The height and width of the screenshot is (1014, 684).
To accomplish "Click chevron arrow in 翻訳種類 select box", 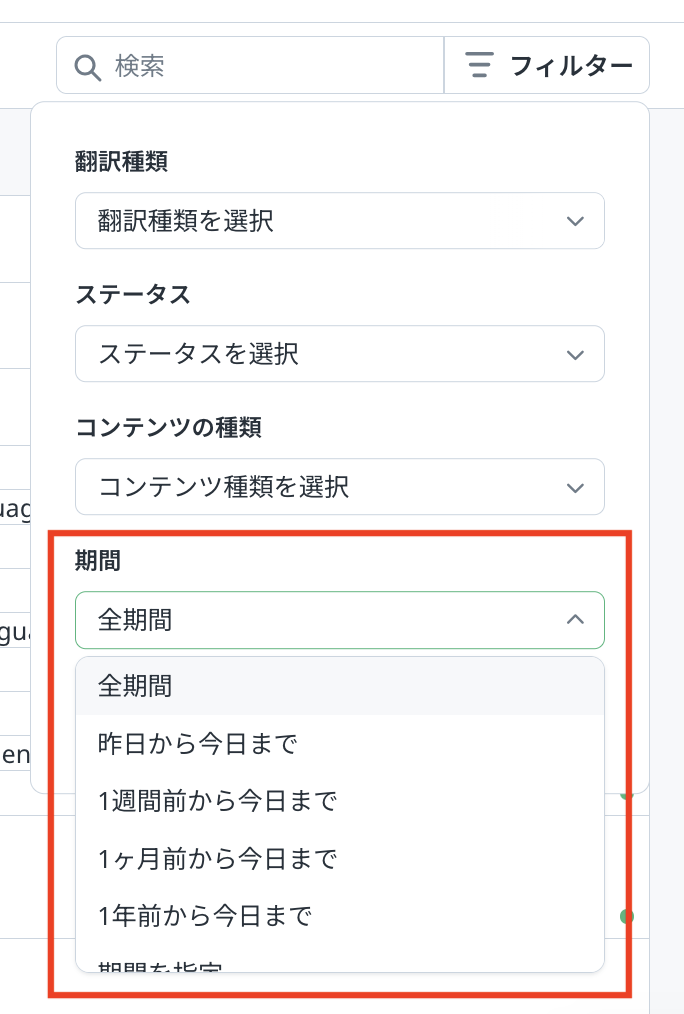I will click(x=575, y=221).
